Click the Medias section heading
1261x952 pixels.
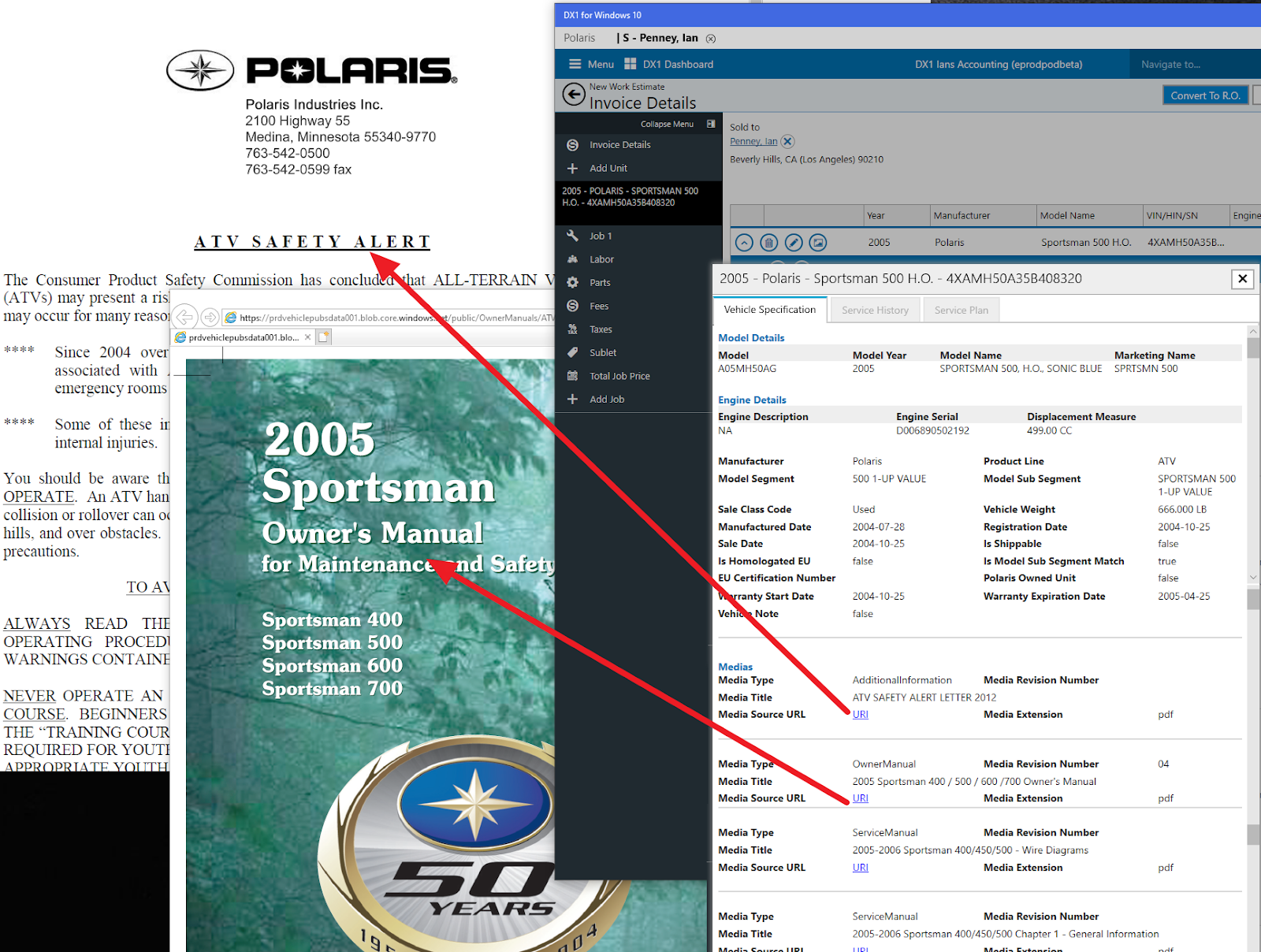[x=735, y=667]
